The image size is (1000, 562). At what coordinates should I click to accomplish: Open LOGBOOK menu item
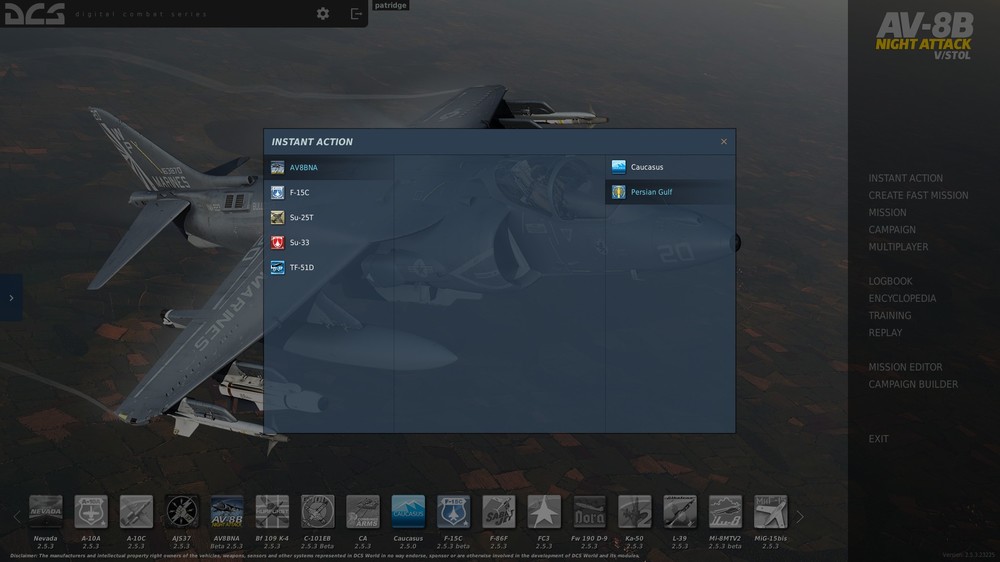pos(890,281)
